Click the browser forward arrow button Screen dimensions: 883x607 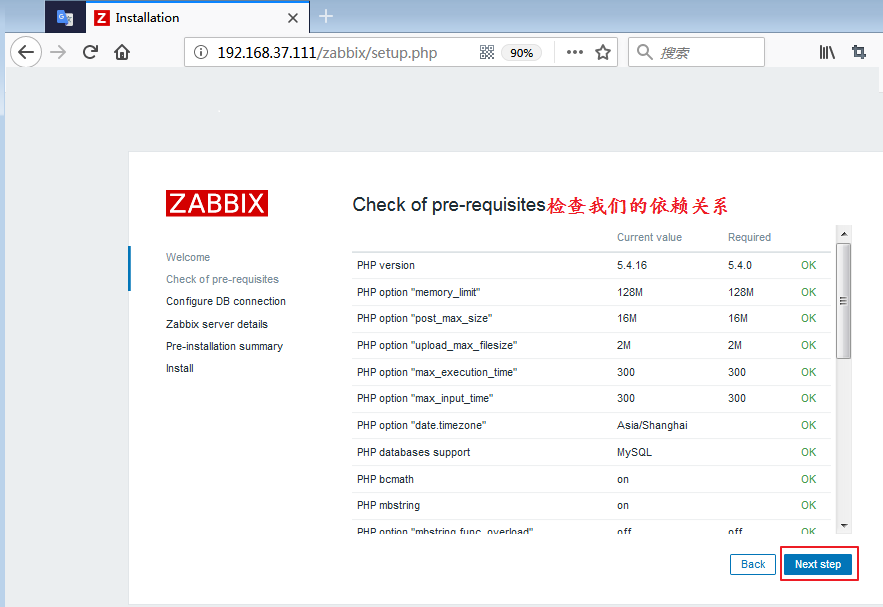point(58,53)
